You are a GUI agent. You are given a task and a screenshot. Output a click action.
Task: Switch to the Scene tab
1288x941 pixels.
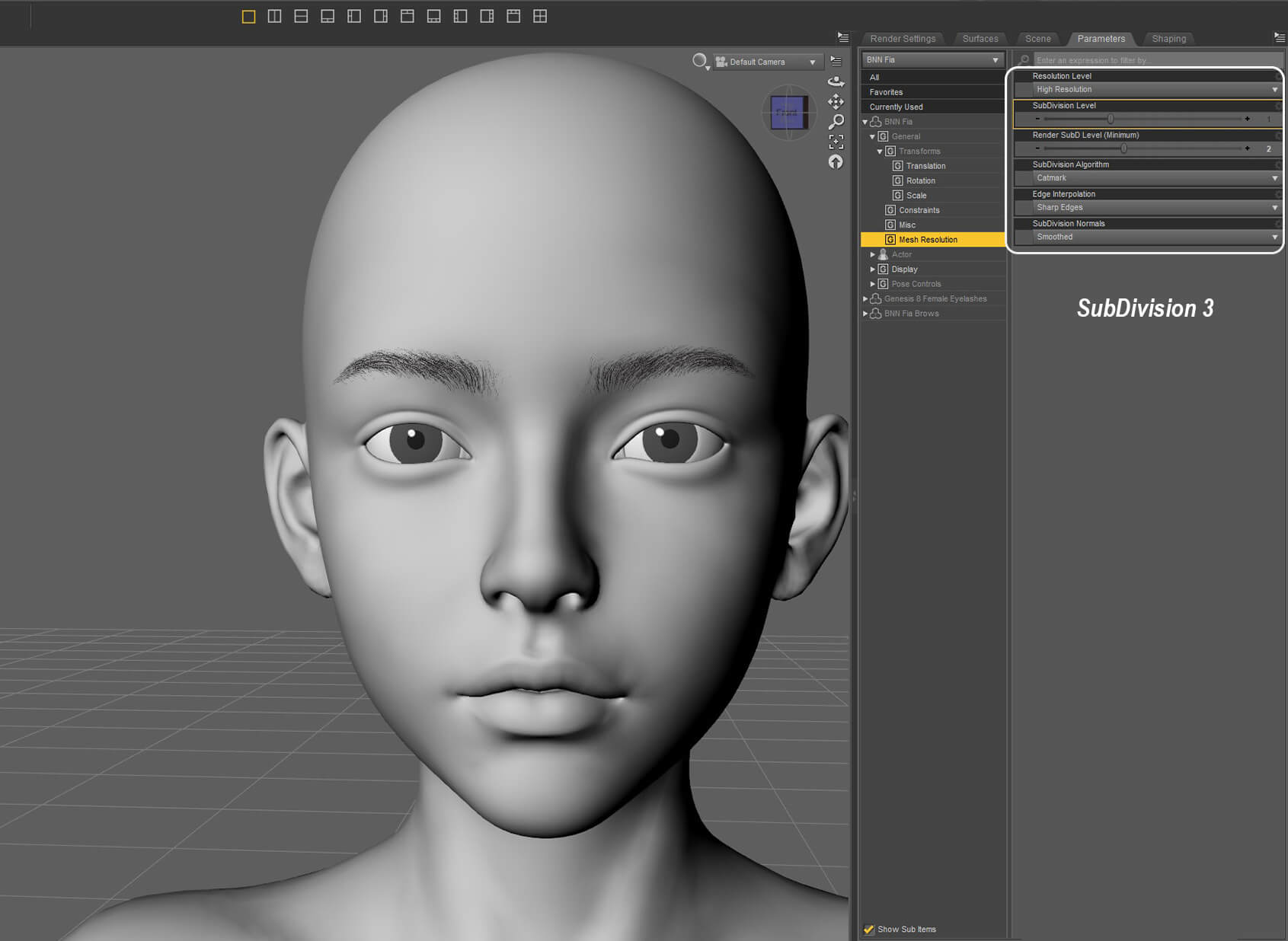click(x=1037, y=38)
